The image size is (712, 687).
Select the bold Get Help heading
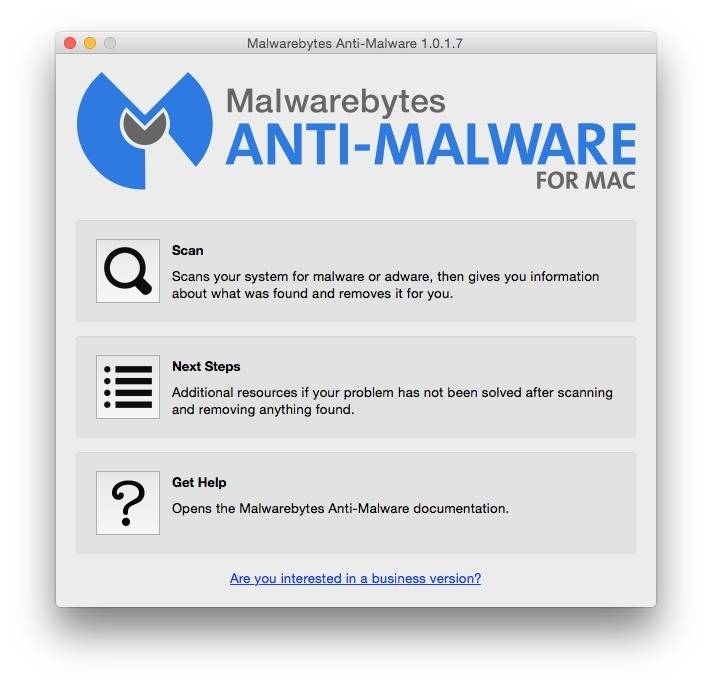coord(199,482)
